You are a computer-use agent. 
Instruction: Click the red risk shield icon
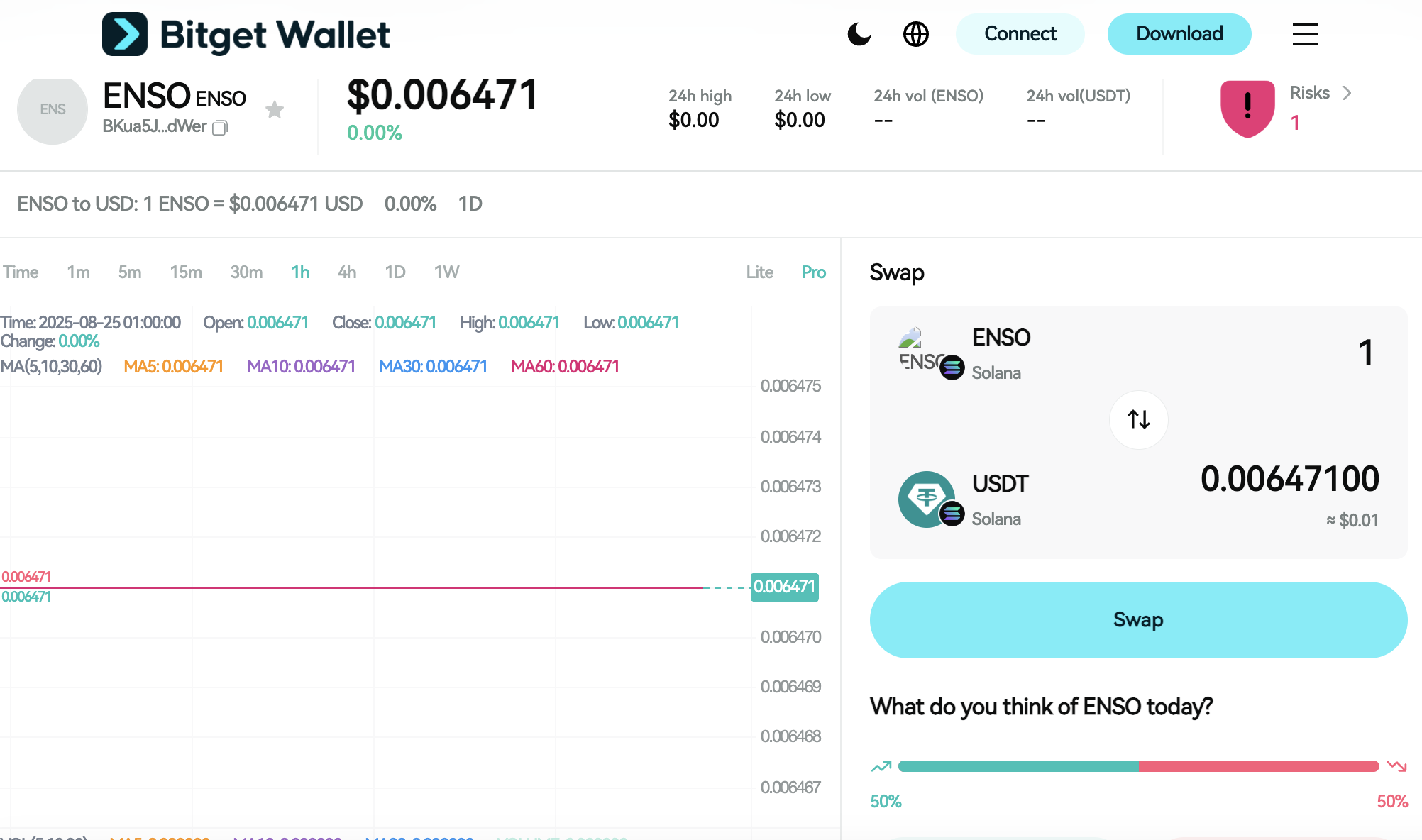[x=1247, y=108]
